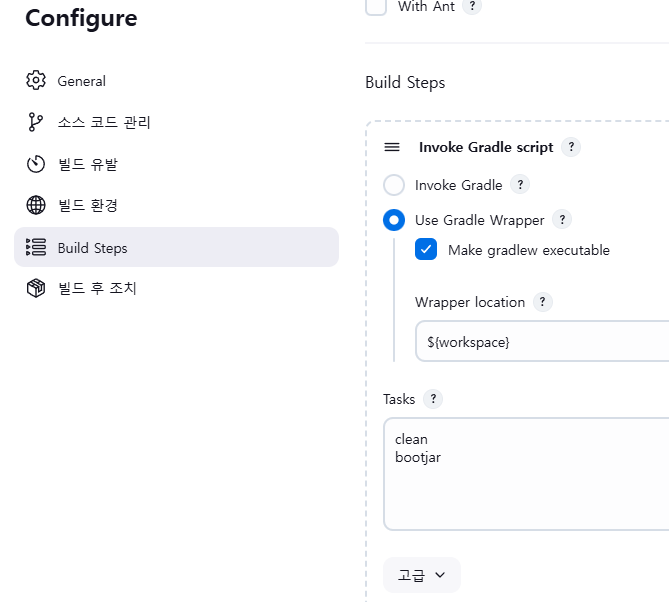Click the Tasks text area
The height and width of the screenshot is (602, 669).
click(x=526, y=474)
